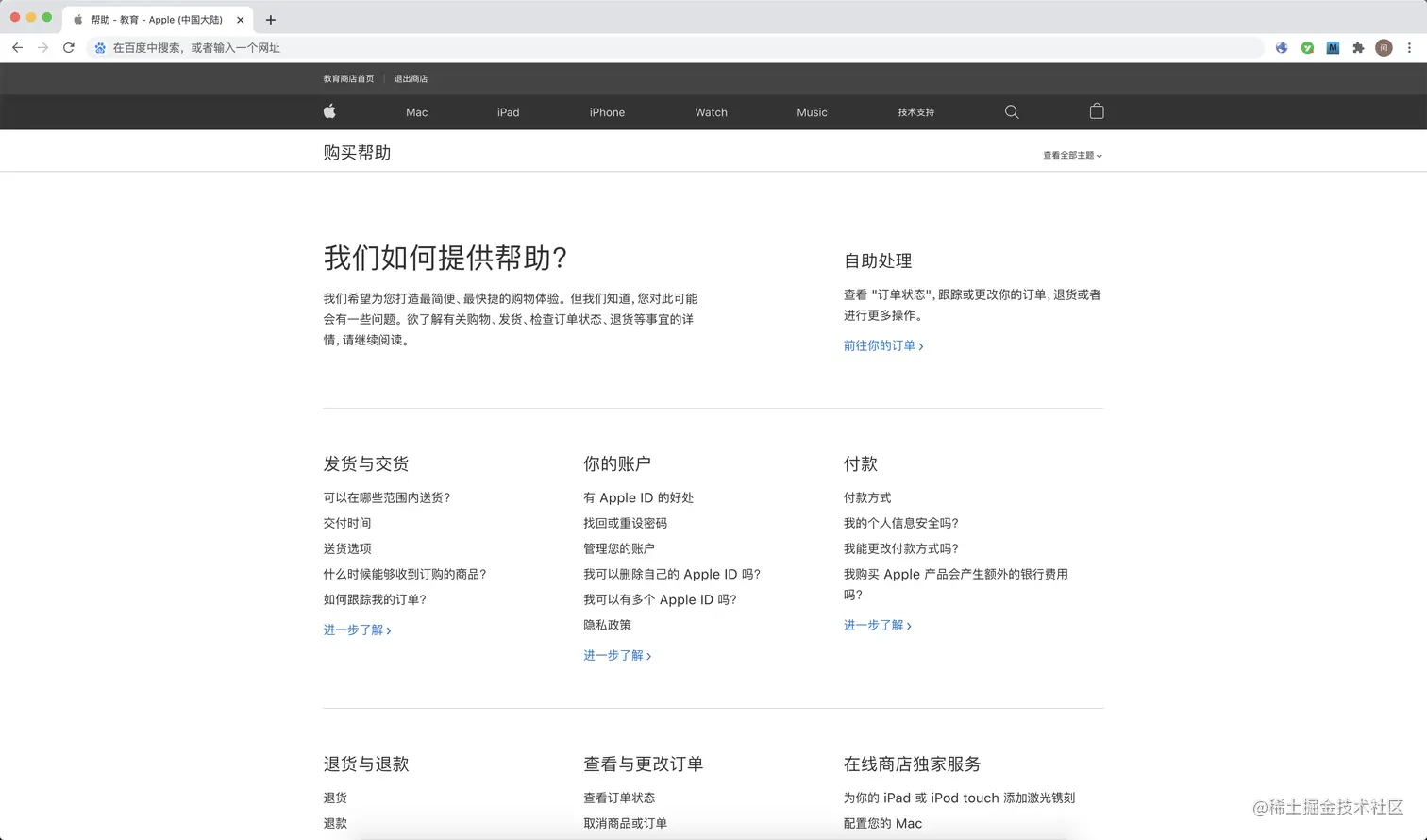Viewport: 1427px width, 840px height.
Task: Click the Baidu paw icon in address bar
Action: pyautogui.click(x=100, y=47)
